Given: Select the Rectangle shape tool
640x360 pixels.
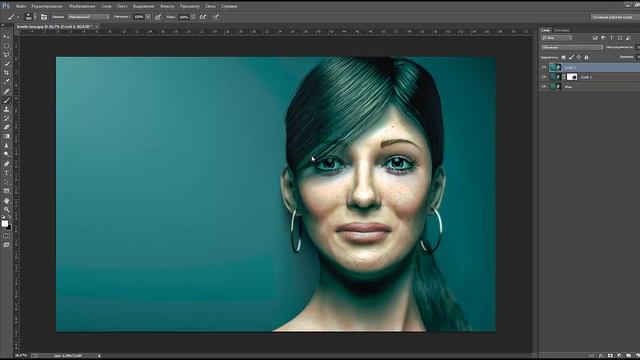Looking at the screenshot, I should [6, 191].
